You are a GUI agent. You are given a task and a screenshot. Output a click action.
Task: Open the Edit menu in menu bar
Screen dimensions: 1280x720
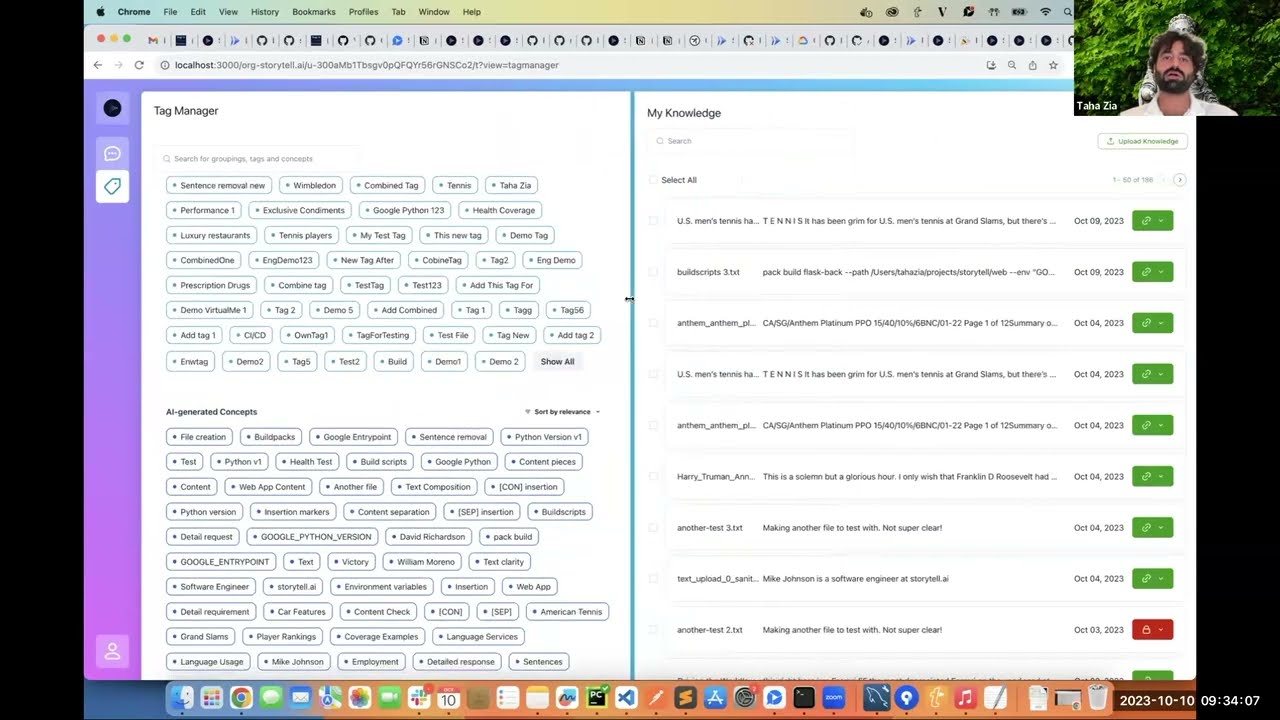click(x=198, y=12)
